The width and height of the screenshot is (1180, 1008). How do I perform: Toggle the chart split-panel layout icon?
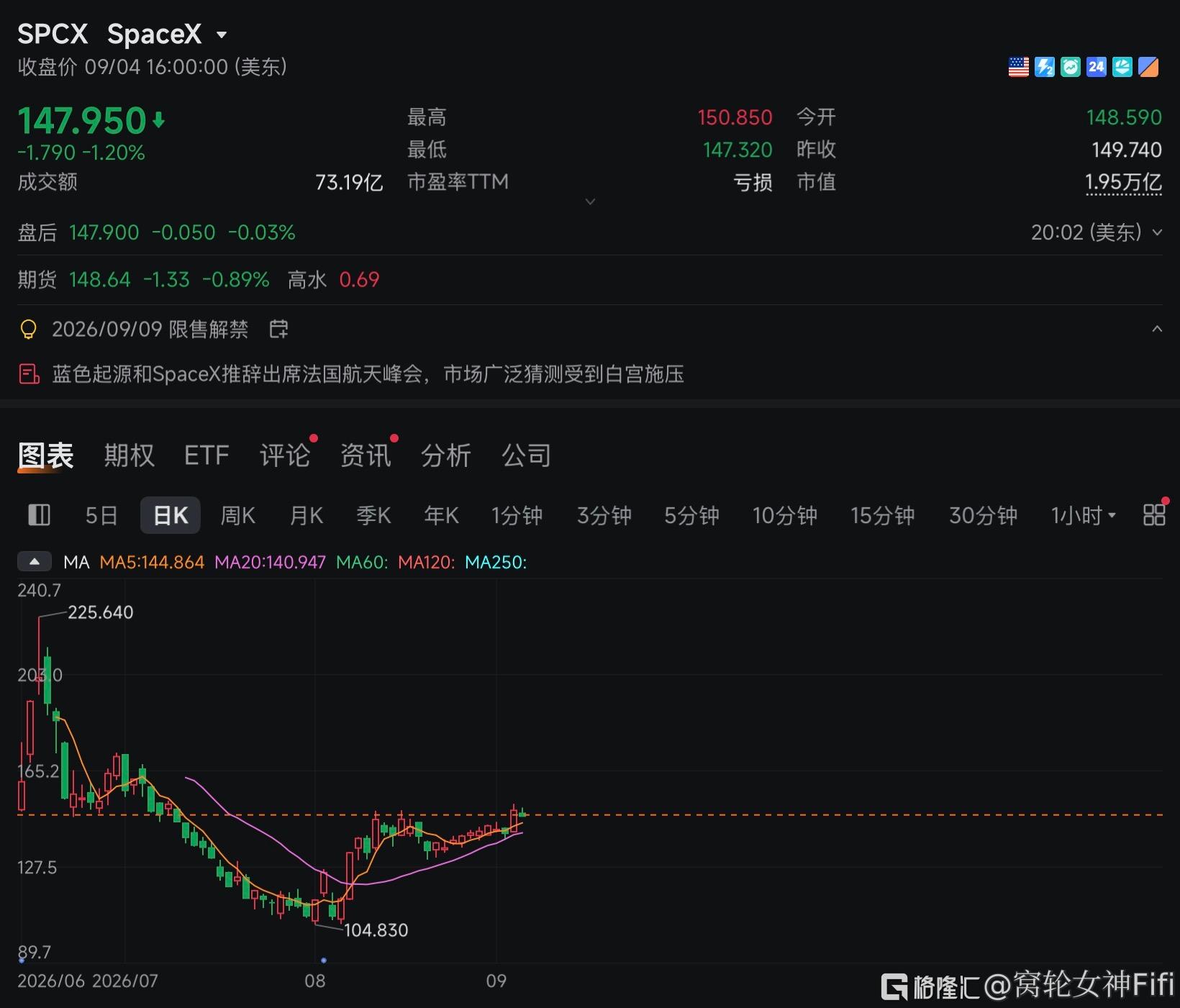click(x=39, y=515)
